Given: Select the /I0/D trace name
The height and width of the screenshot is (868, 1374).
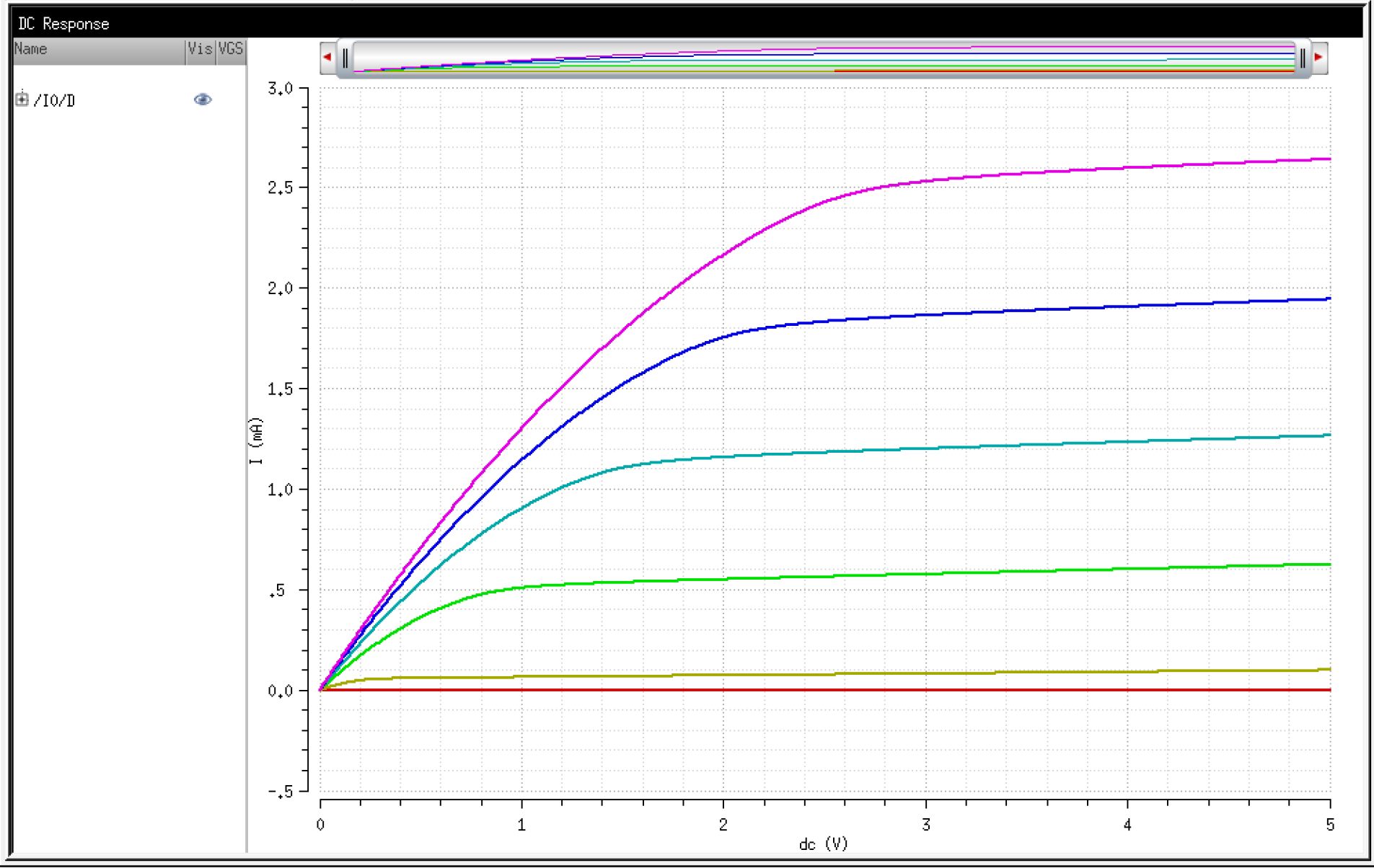Looking at the screenshot, I should pos(55,101).
